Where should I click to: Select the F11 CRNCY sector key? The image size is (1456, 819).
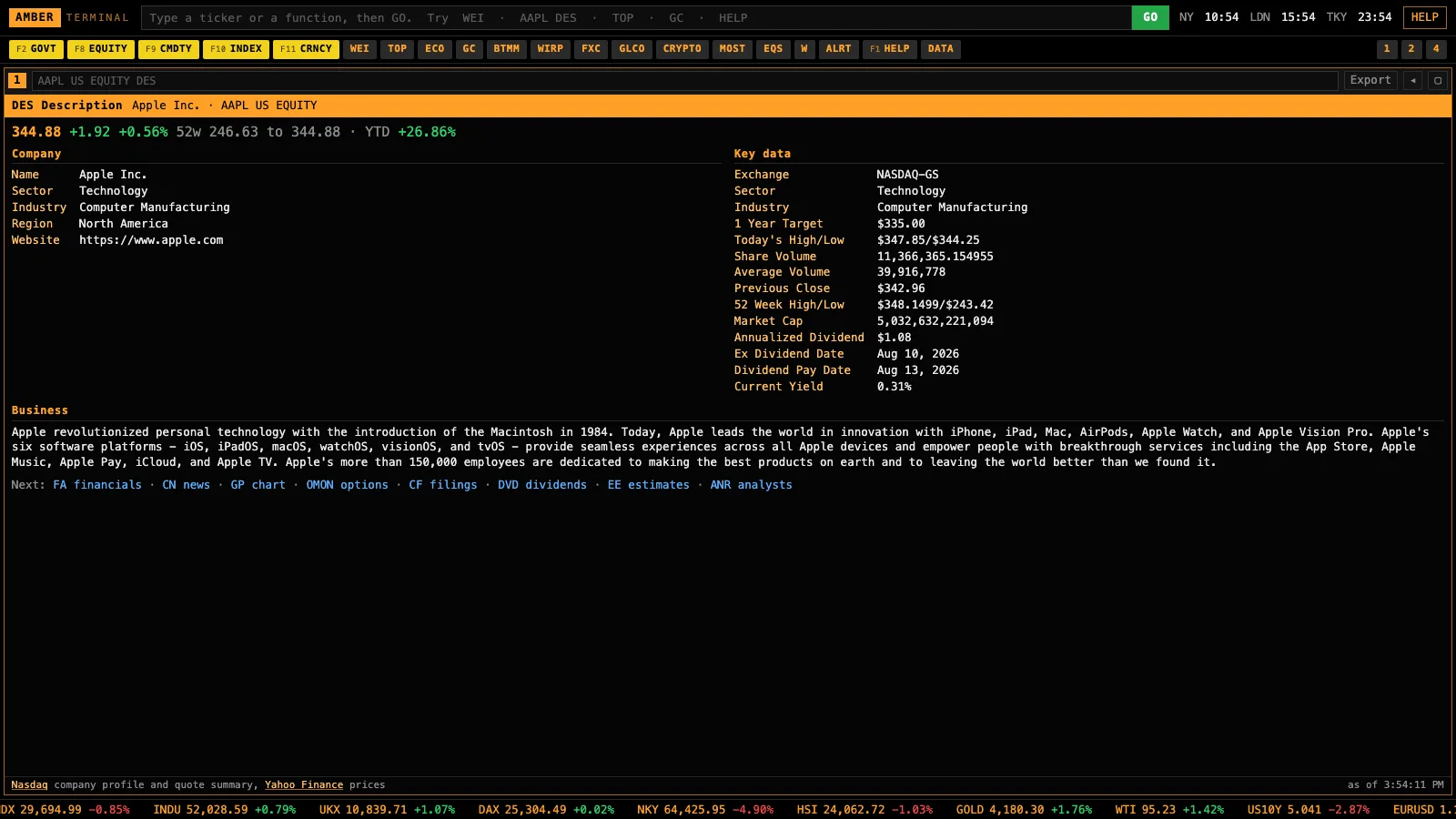click(306, 49)
